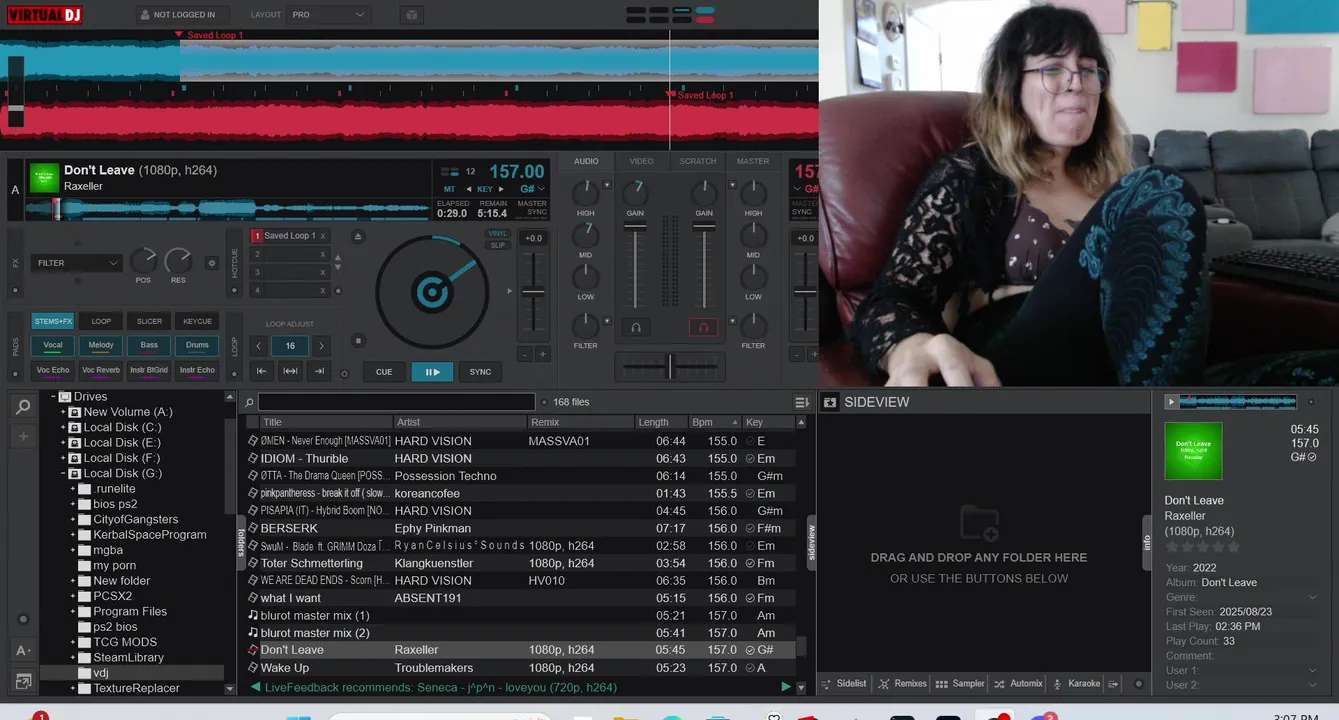The height and width of the screenshot is (720, 1339).
Task: Expand the KerbalSpaceProgram folder node
Action: 73,535
